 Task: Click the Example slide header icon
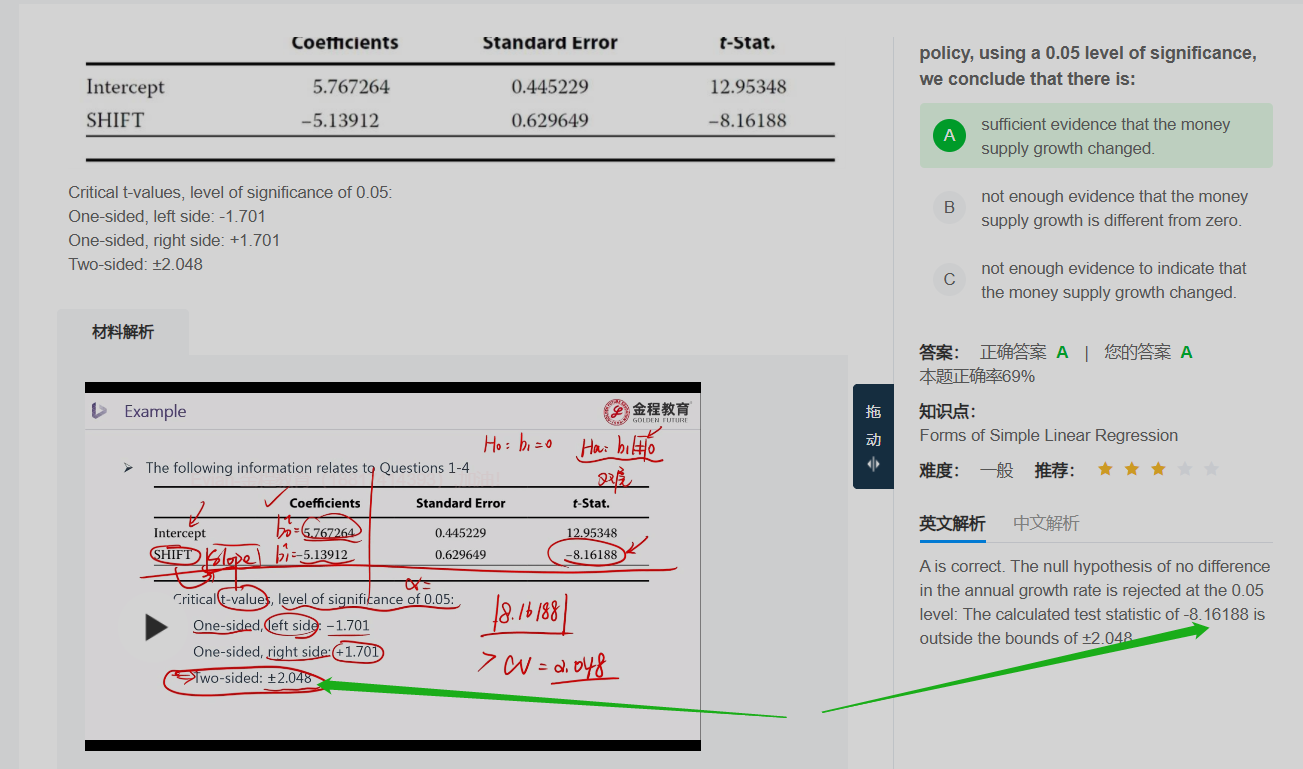[98, 410]
